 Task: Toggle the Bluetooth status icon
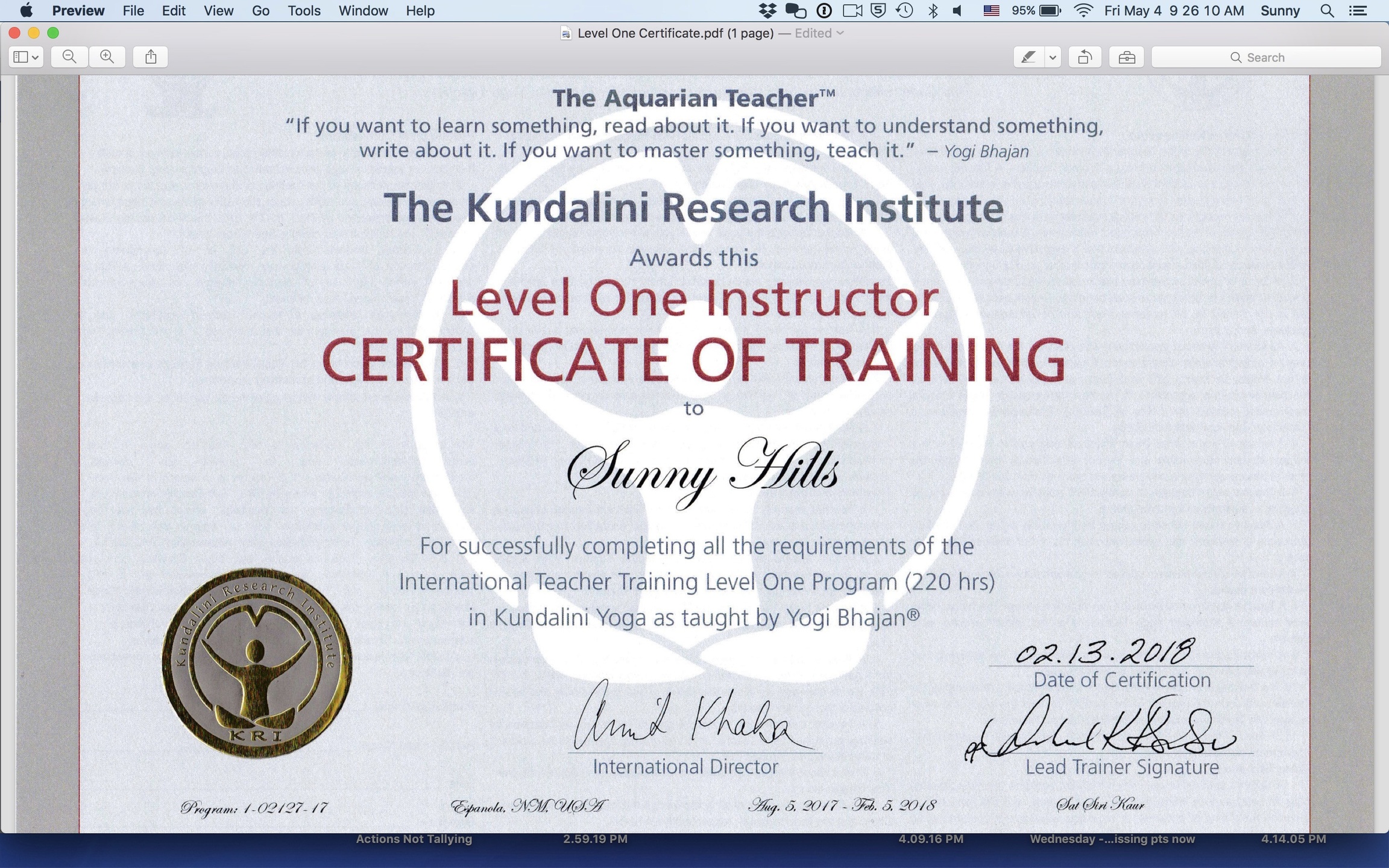point(933,10)
